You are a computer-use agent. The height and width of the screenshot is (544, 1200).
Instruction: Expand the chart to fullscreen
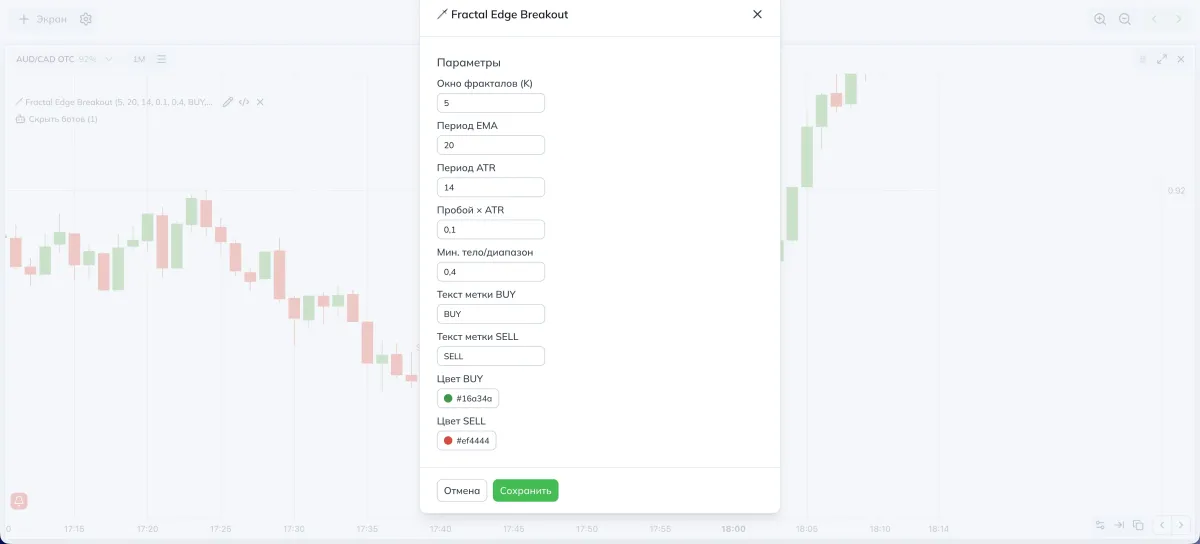[x=1162, y=59]
